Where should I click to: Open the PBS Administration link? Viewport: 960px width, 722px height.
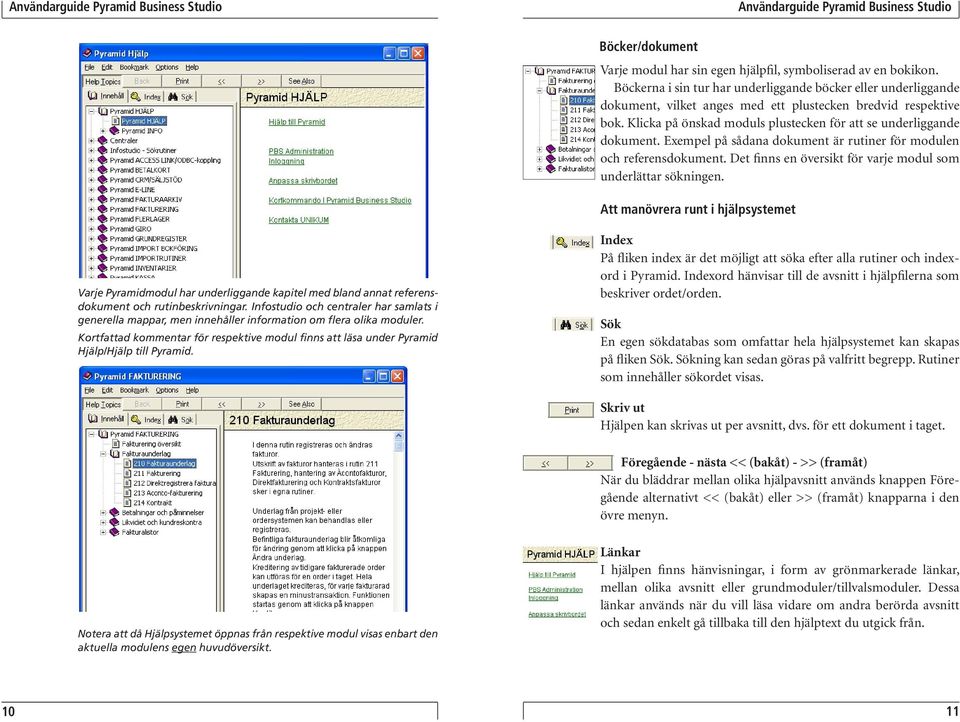[301, 151]
